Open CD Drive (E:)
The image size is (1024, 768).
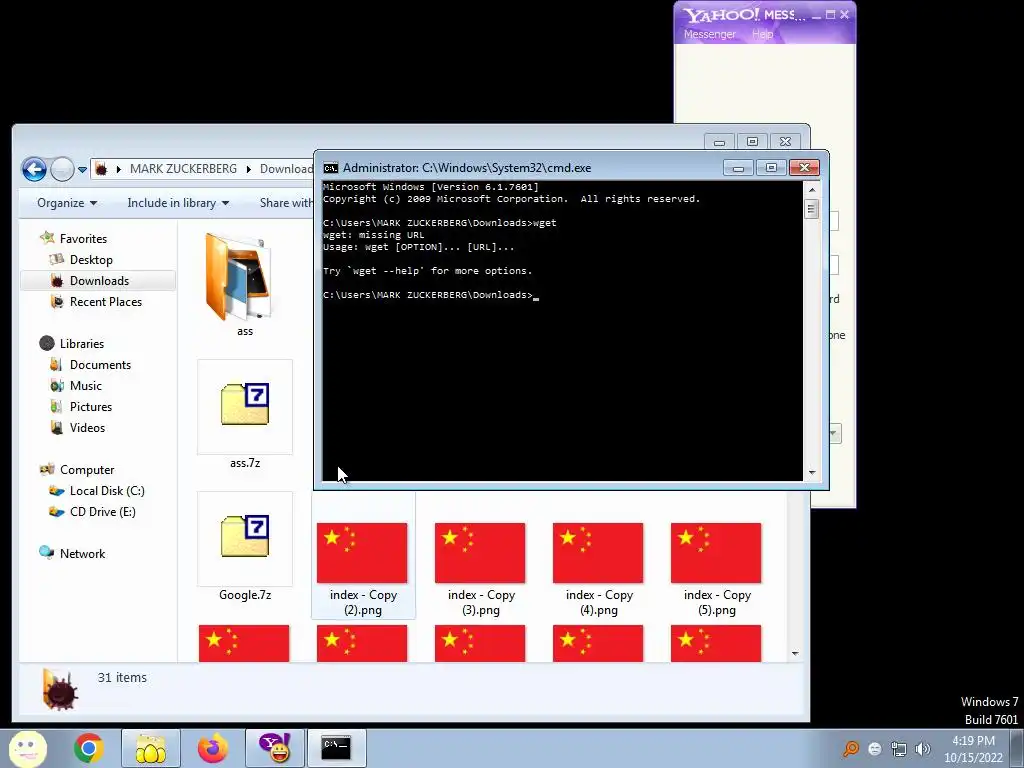tap(103, 512)
